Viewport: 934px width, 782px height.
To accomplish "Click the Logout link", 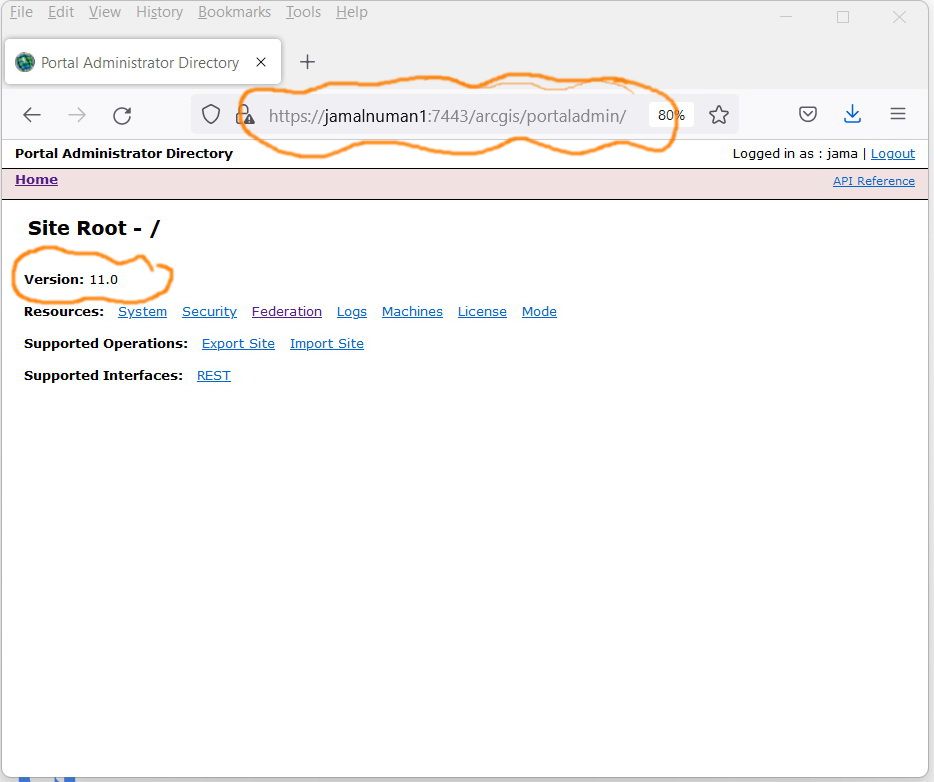I will coord(892,154).
